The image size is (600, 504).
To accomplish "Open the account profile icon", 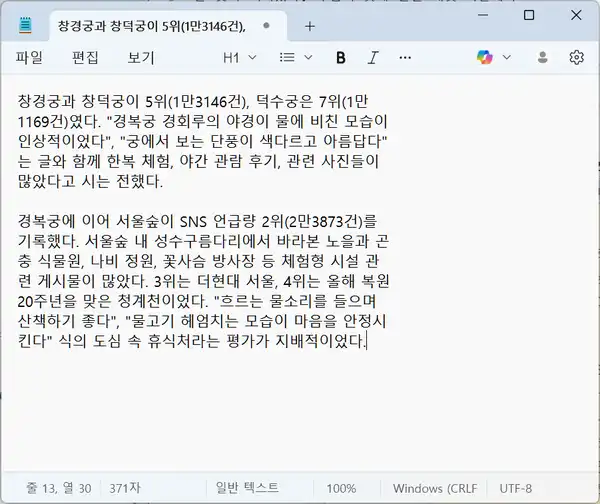I will tap(543, 57).
